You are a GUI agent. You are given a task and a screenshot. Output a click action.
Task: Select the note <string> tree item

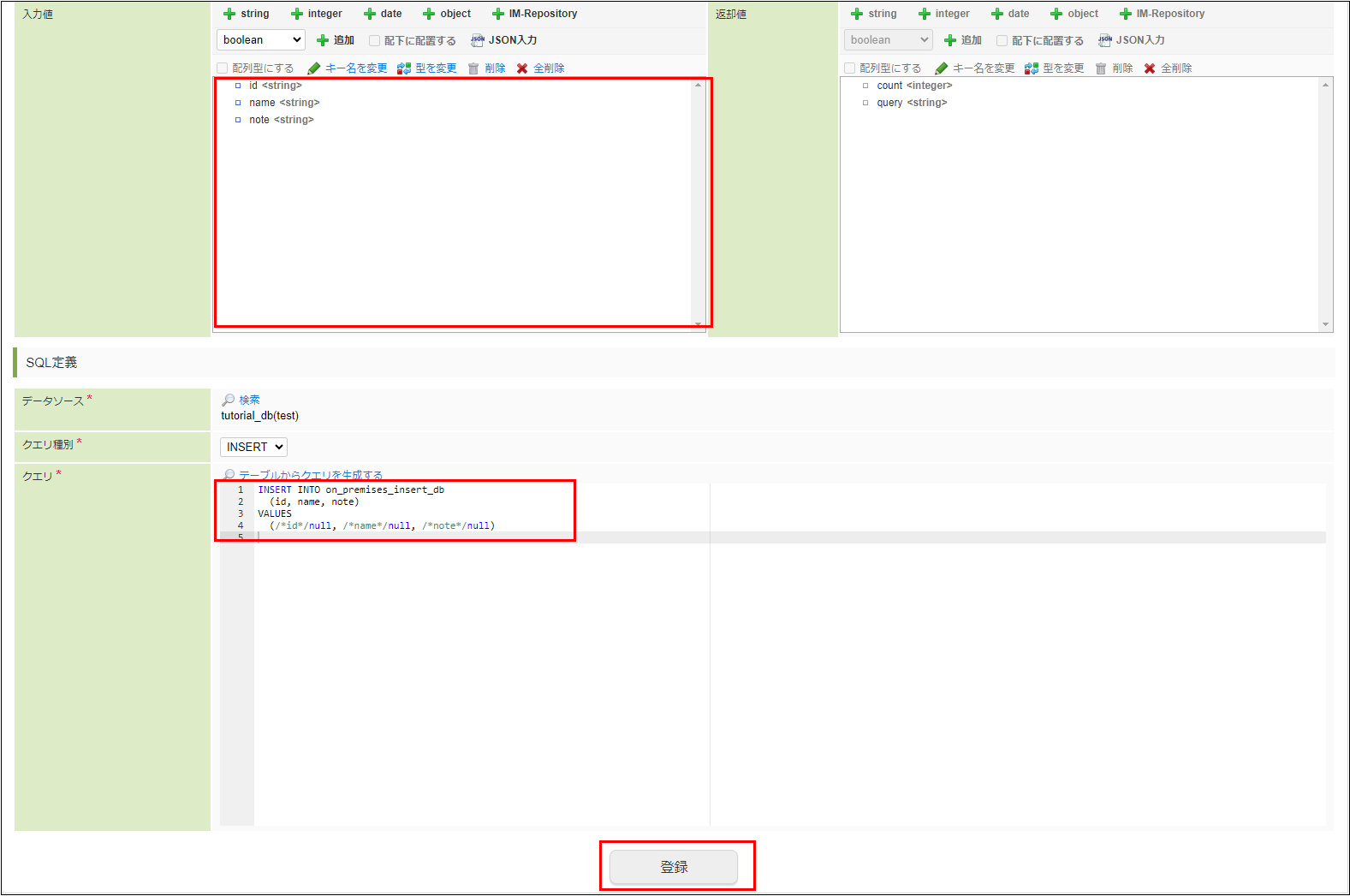point(282,120)
